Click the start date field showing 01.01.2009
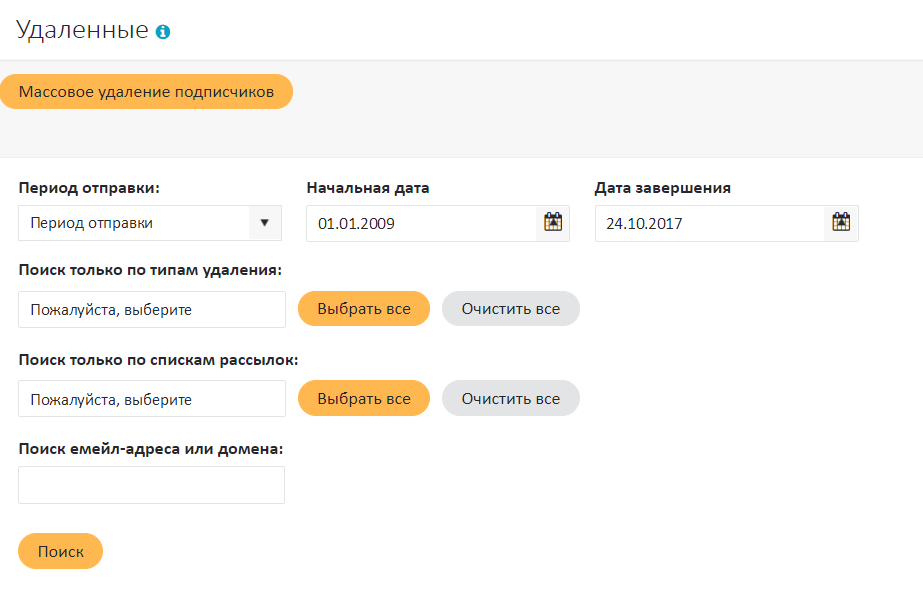Screen dimensions: 923x599 [420, 223]
